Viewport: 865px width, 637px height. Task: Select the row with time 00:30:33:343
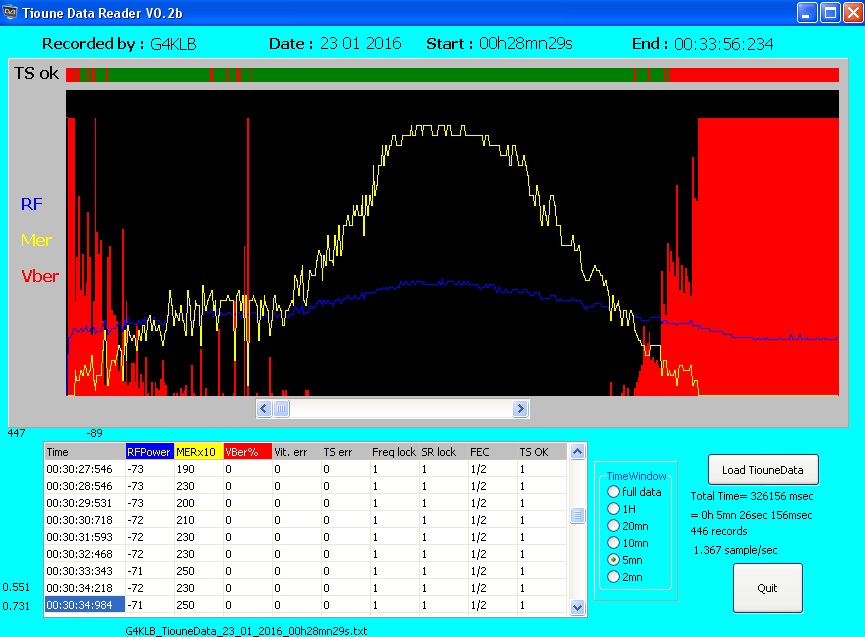pos(305,571)
